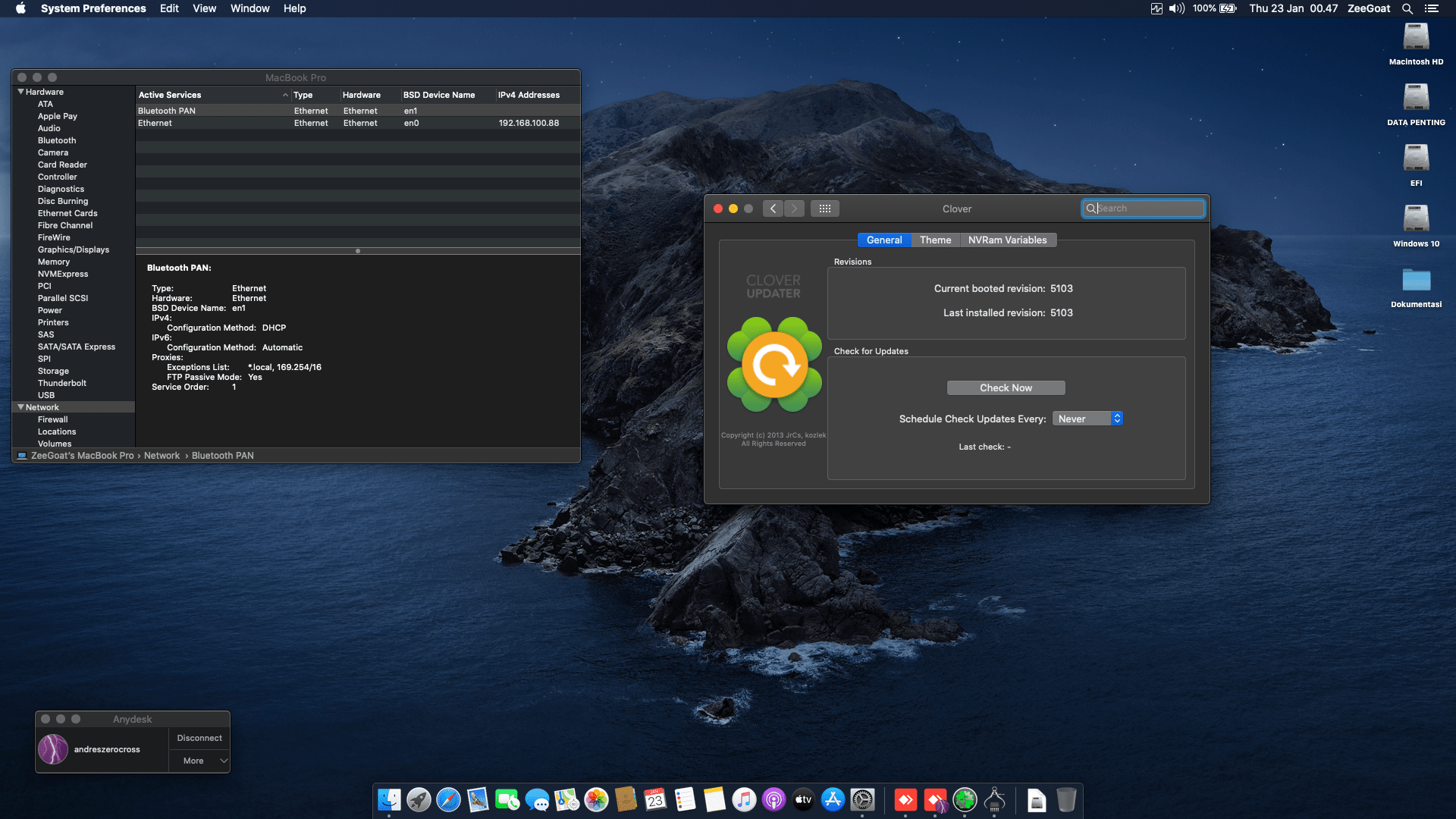
Task: Open Safari in the Dock
Action: (448, 799)
